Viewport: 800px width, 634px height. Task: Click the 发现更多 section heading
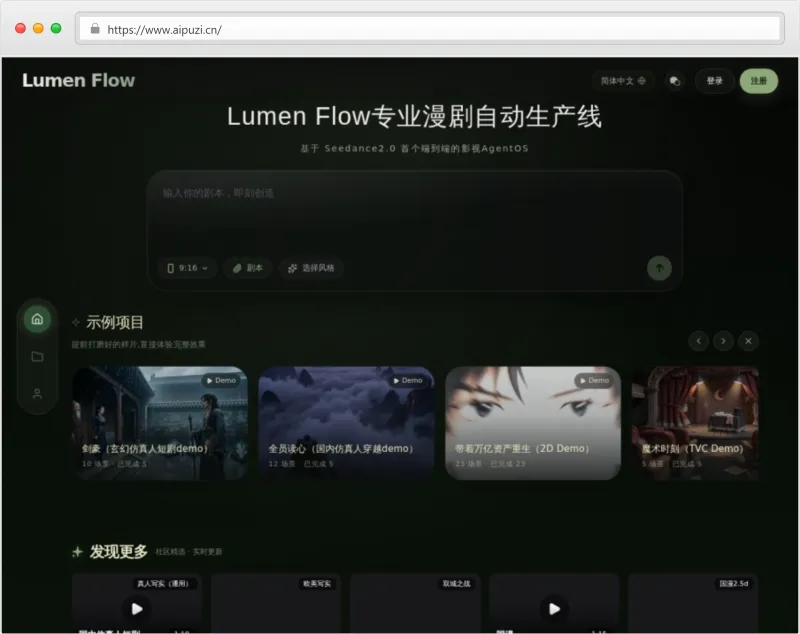click(118, 551)
